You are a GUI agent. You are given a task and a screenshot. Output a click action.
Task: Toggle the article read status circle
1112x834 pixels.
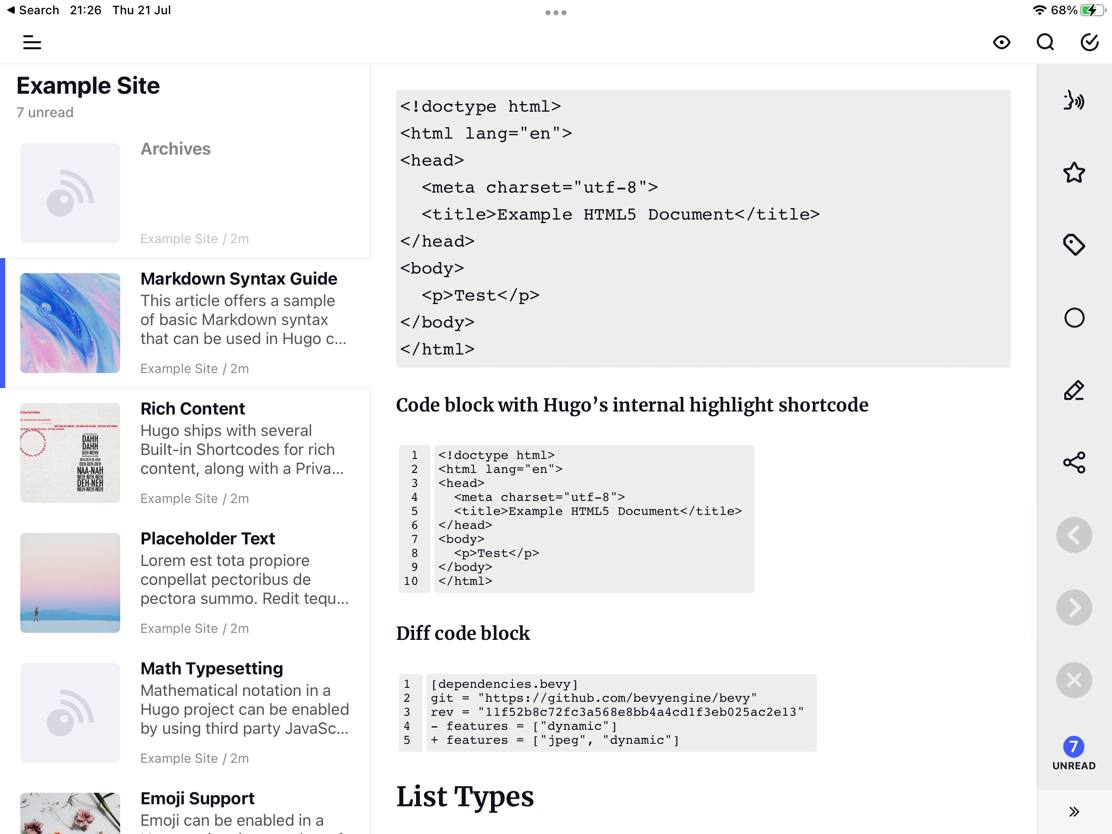click(1074, 317)
